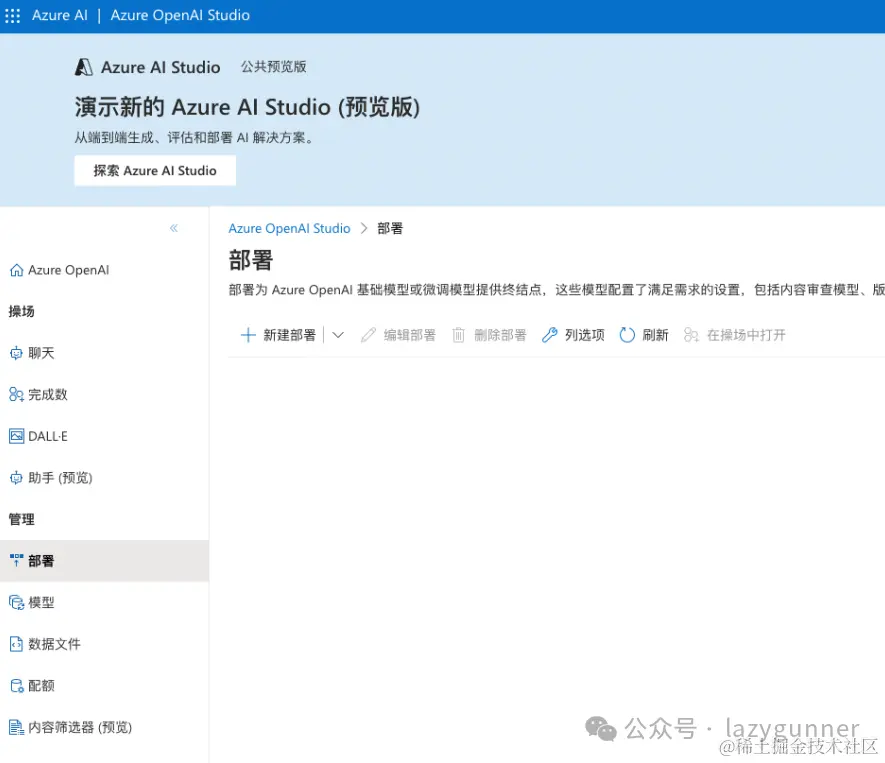
Task: Click Azure OpenAI Studio in the top bar
Action: pos(180,15)
